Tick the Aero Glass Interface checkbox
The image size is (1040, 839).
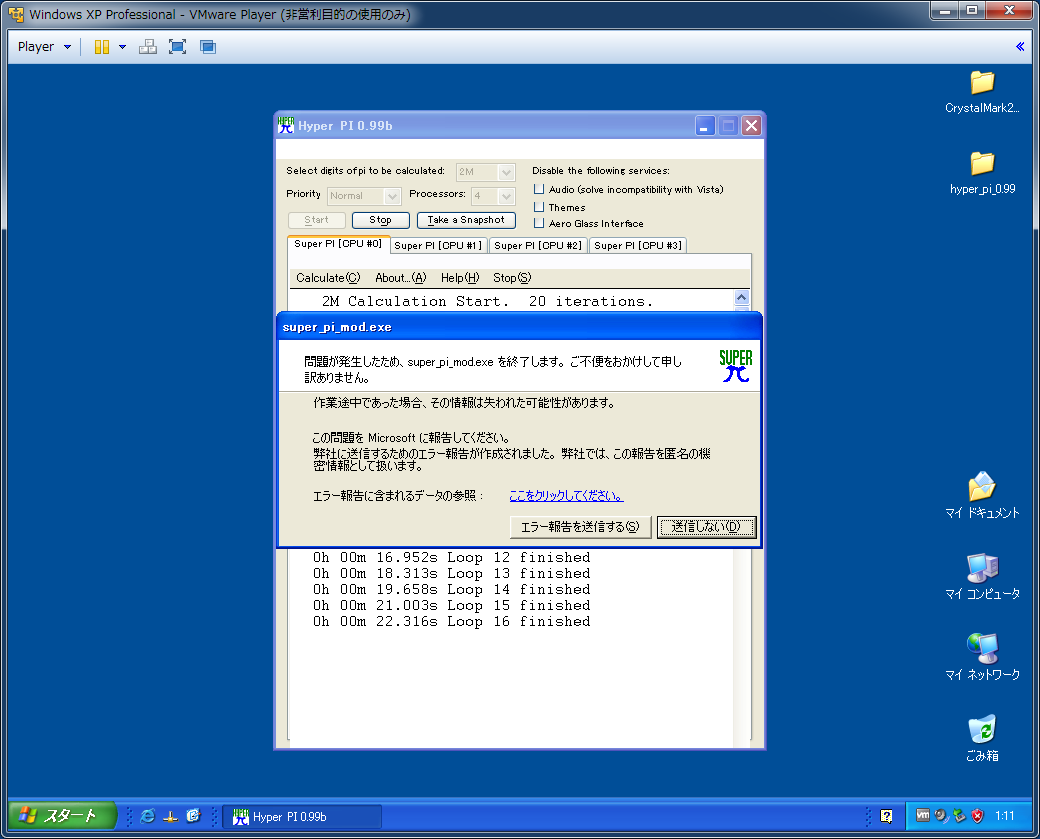(539, 223)
